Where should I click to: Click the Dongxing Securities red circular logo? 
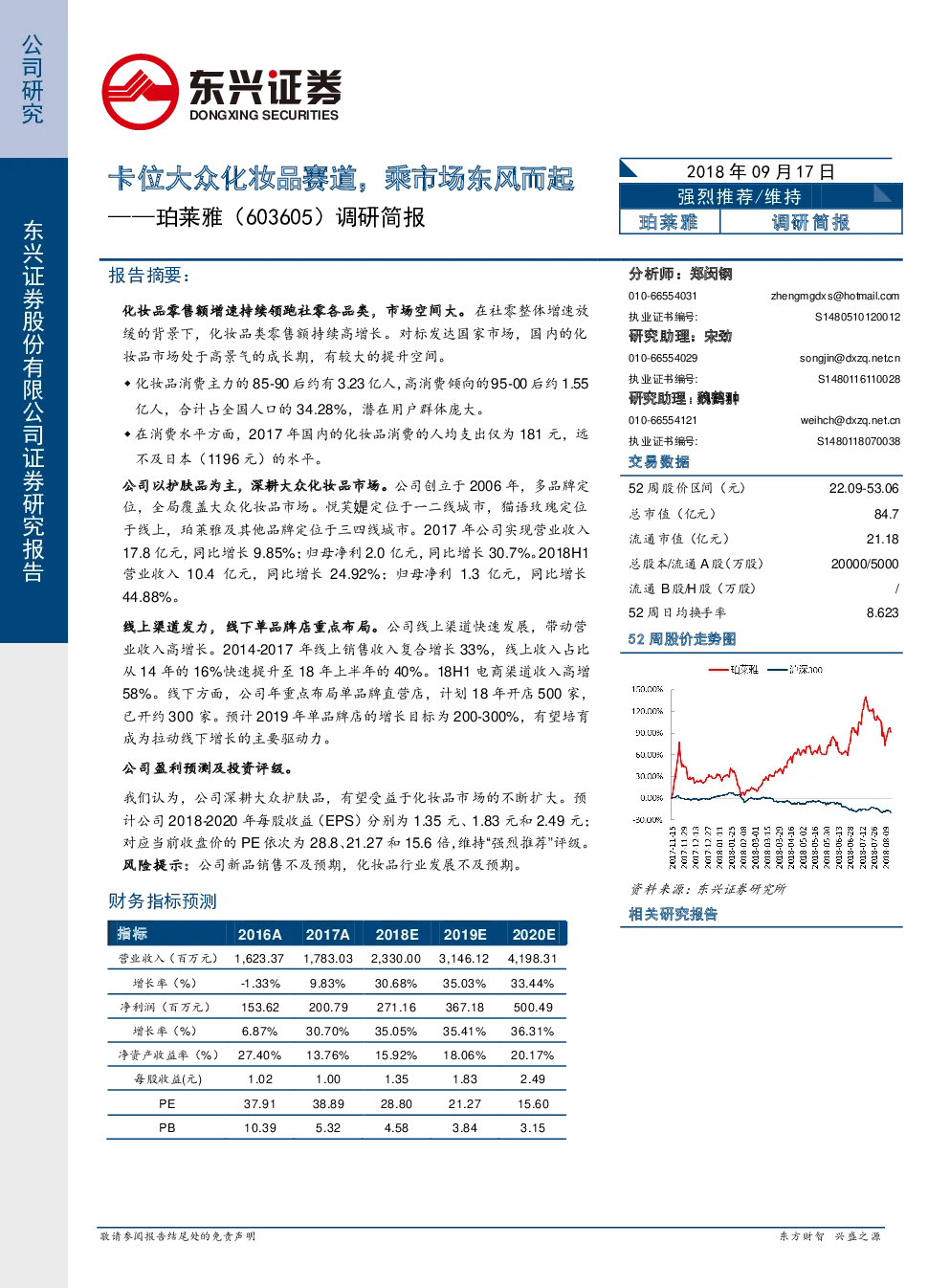tap(140, 92)
